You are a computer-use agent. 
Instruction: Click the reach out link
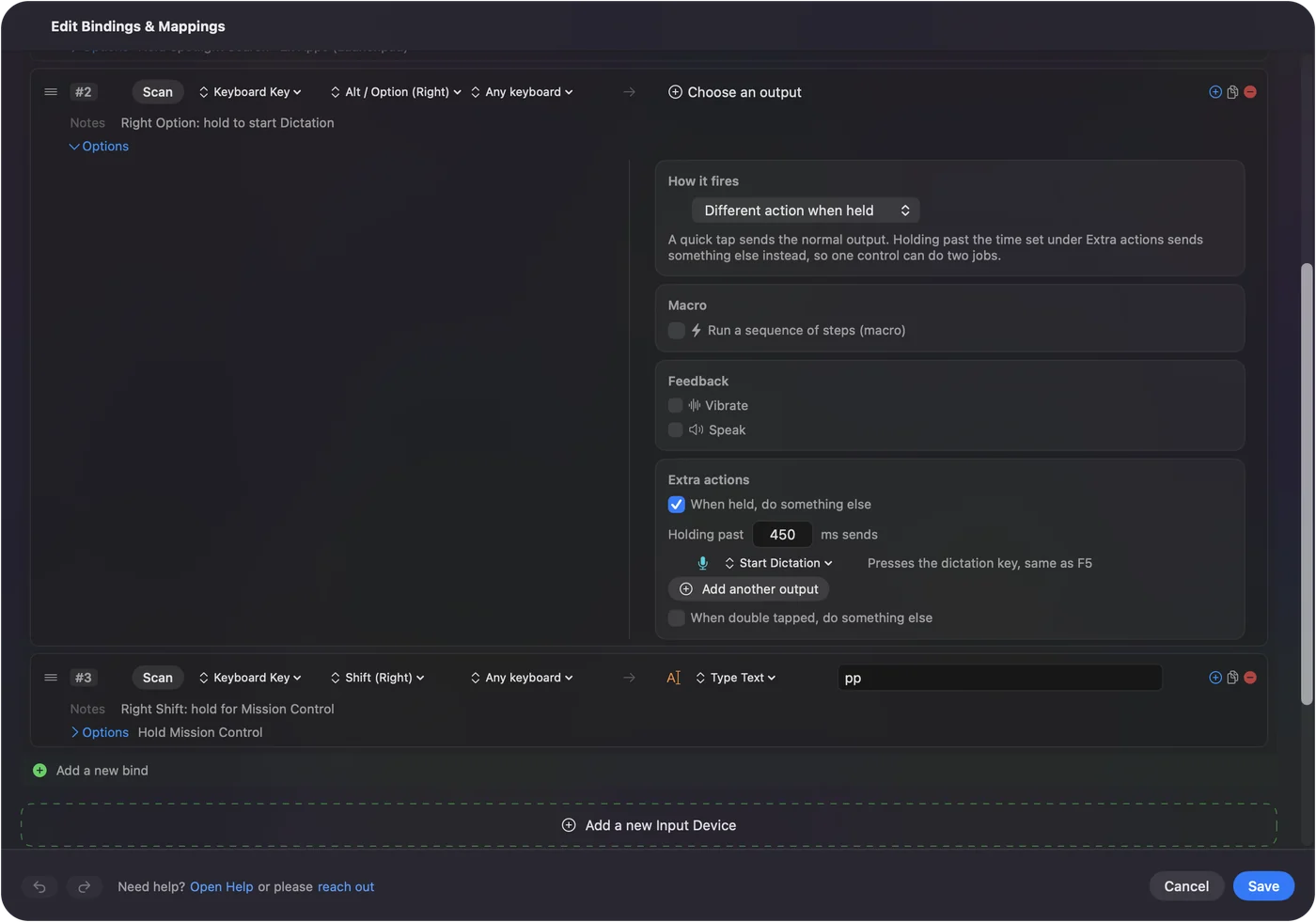coord(346,887)
